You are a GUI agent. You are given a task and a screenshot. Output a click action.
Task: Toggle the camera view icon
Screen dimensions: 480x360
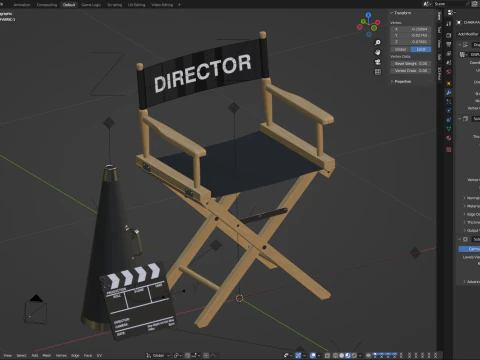coord(378,62)
